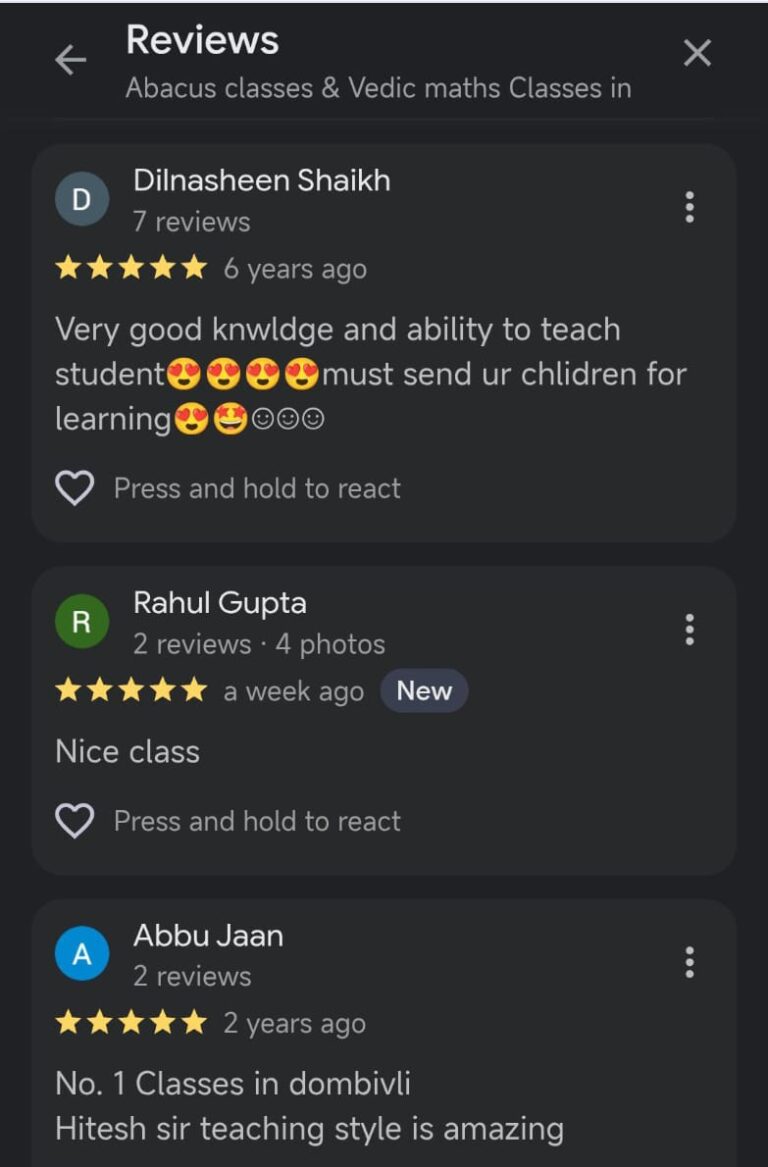Image resolution: width=768 pixels, height=1167 pixels.
Task: Toggle heart reaction on Rahul Gupta's review
Action: (x=74, y=821)
